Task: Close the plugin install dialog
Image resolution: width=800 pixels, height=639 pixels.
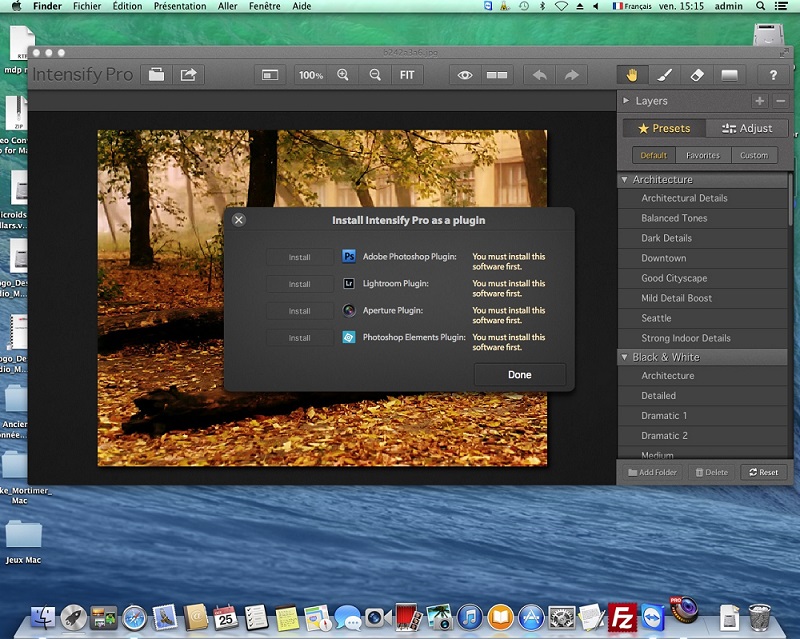Action: [239, 220]
